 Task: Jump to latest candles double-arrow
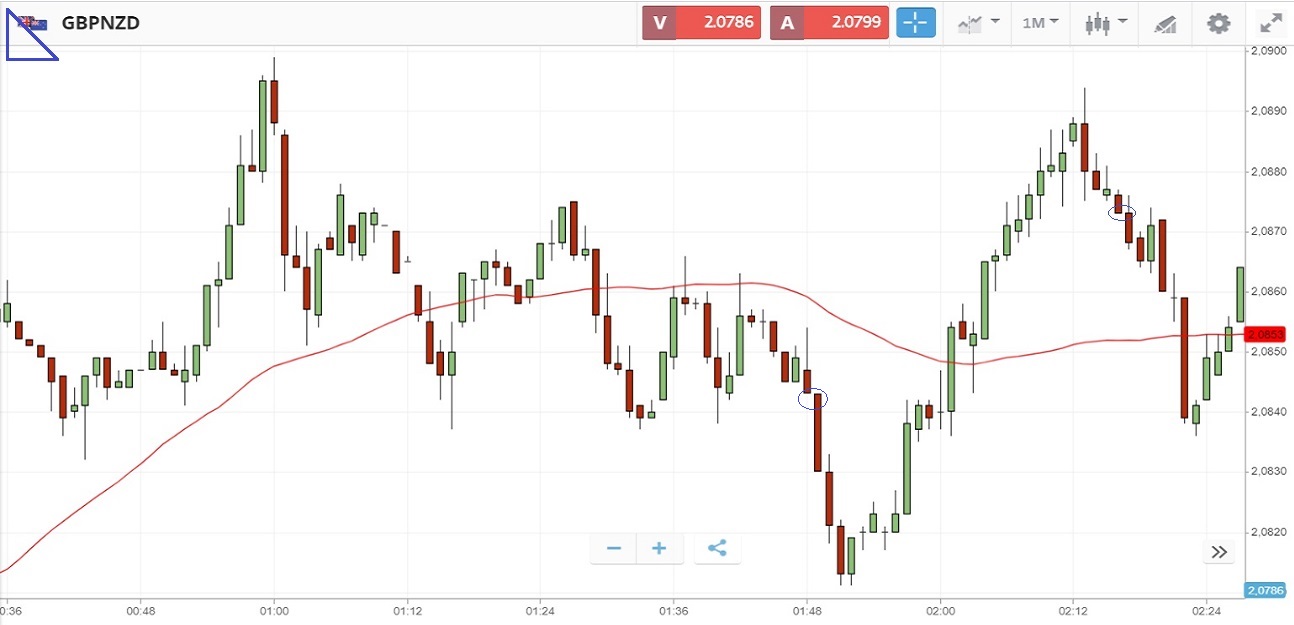coord(1219,552)
